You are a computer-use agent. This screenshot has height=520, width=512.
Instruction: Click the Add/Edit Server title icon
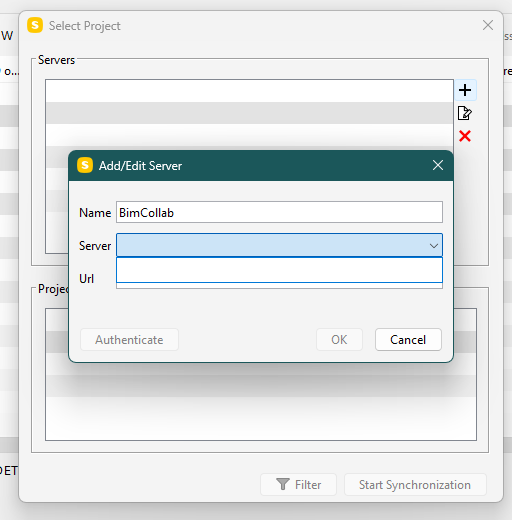[x=85, y=165]
